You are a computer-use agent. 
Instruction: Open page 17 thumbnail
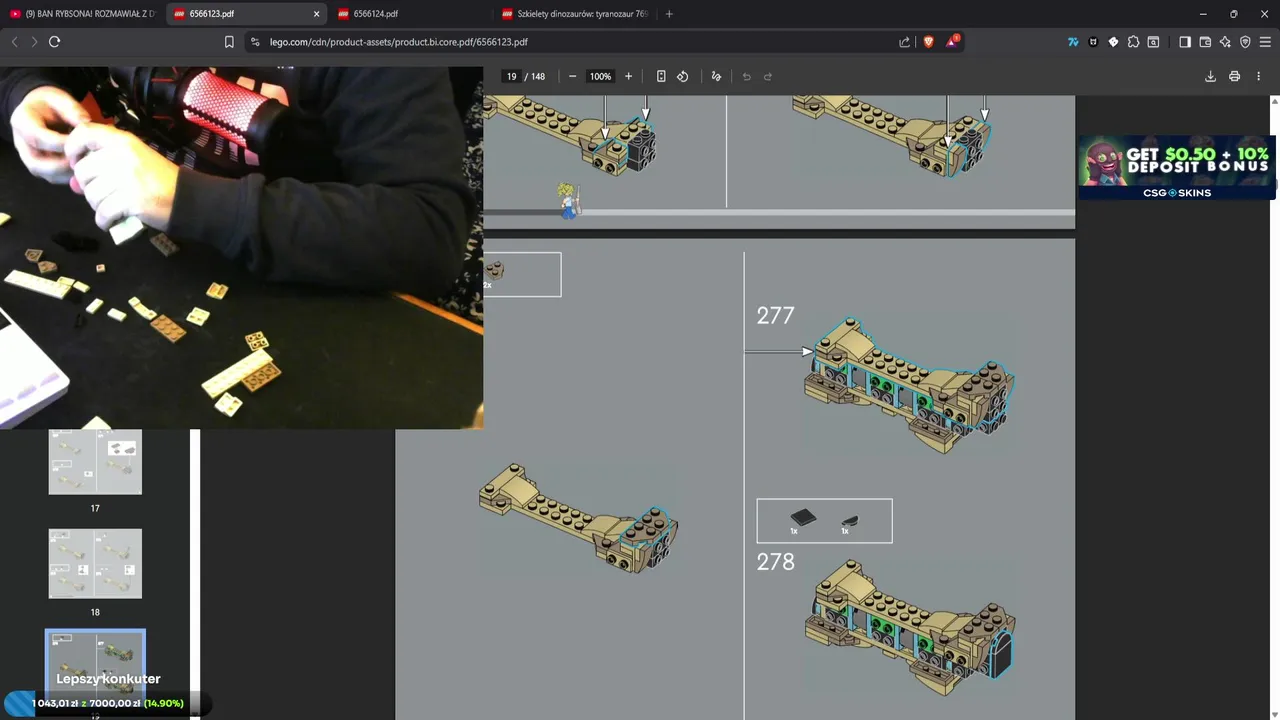pos(95,461)
